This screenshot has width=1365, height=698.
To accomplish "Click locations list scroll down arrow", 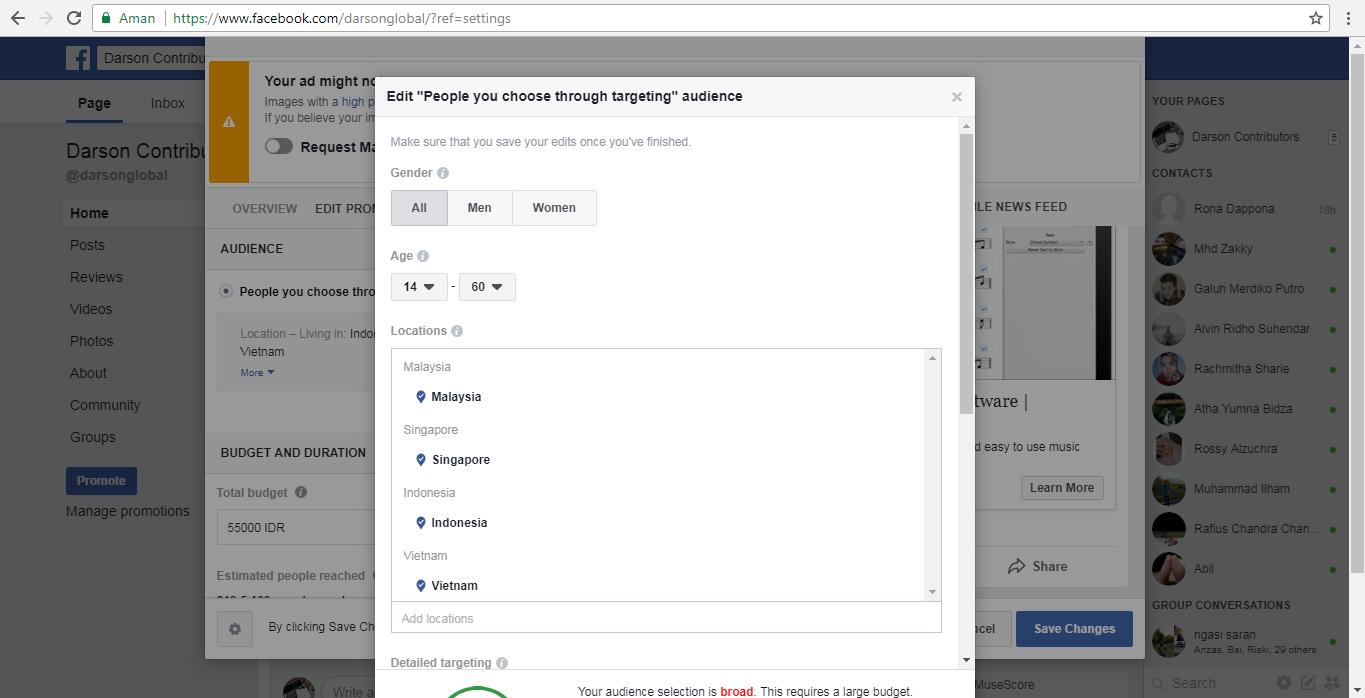I will point(933,592).
